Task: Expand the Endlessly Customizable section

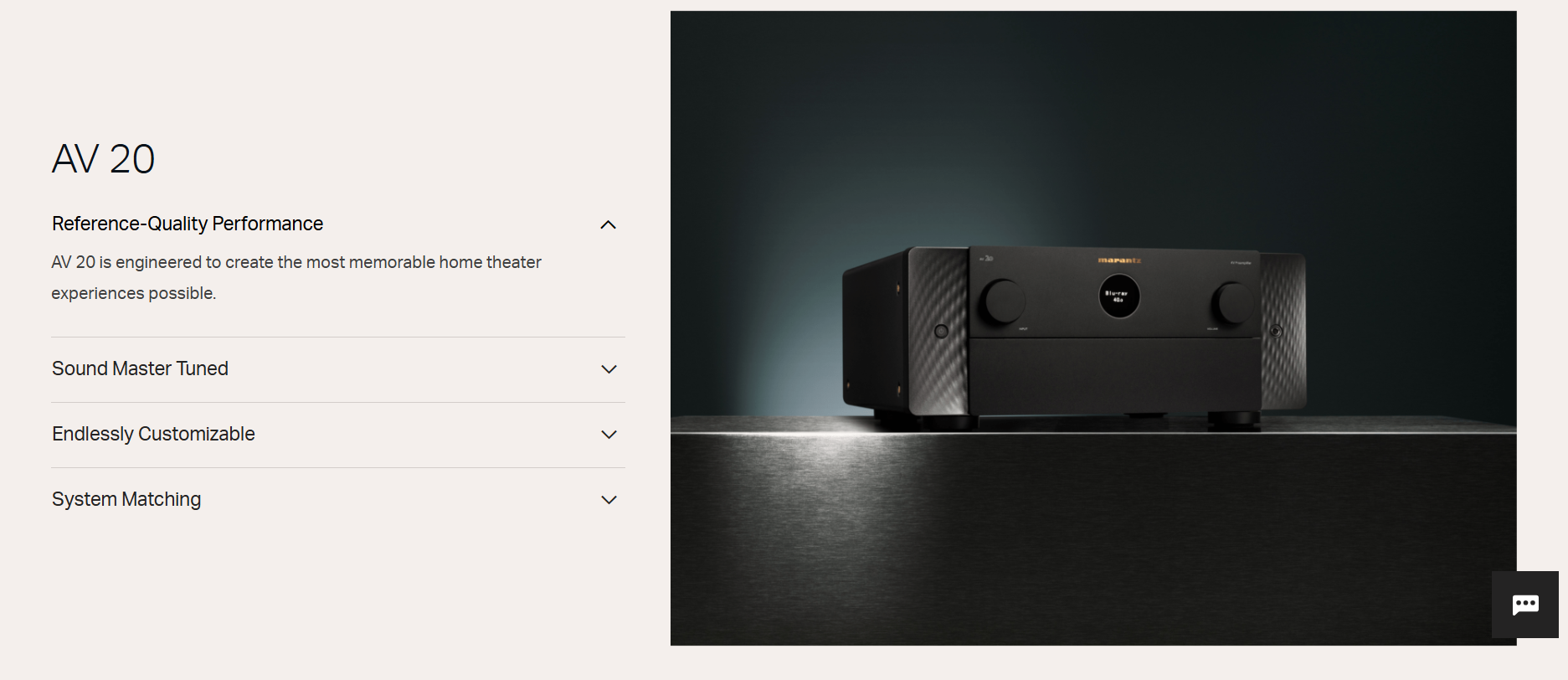Action: pyautogui.click(x=338, y=435)
